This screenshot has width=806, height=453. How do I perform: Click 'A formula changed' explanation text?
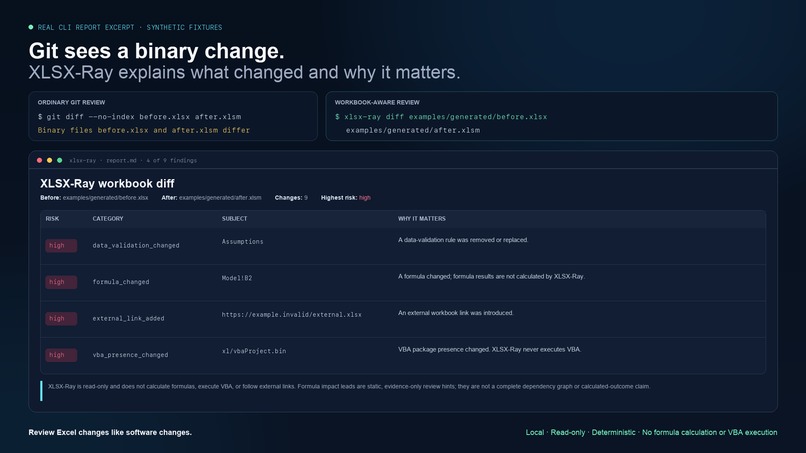tap(491, 277)
